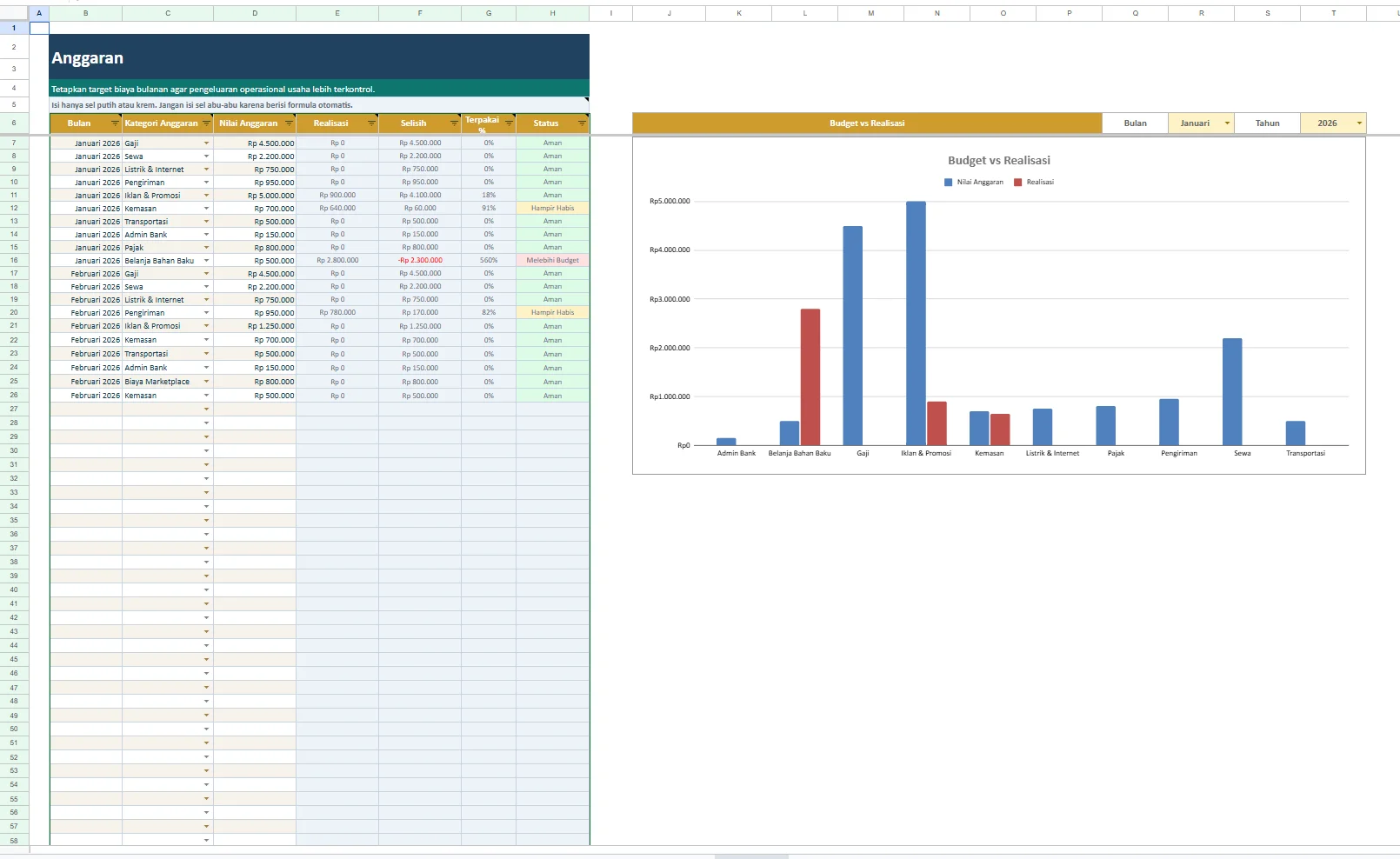Select row header 27
The width and height of the screenshot is (1400, 859).
click(14, 409)
